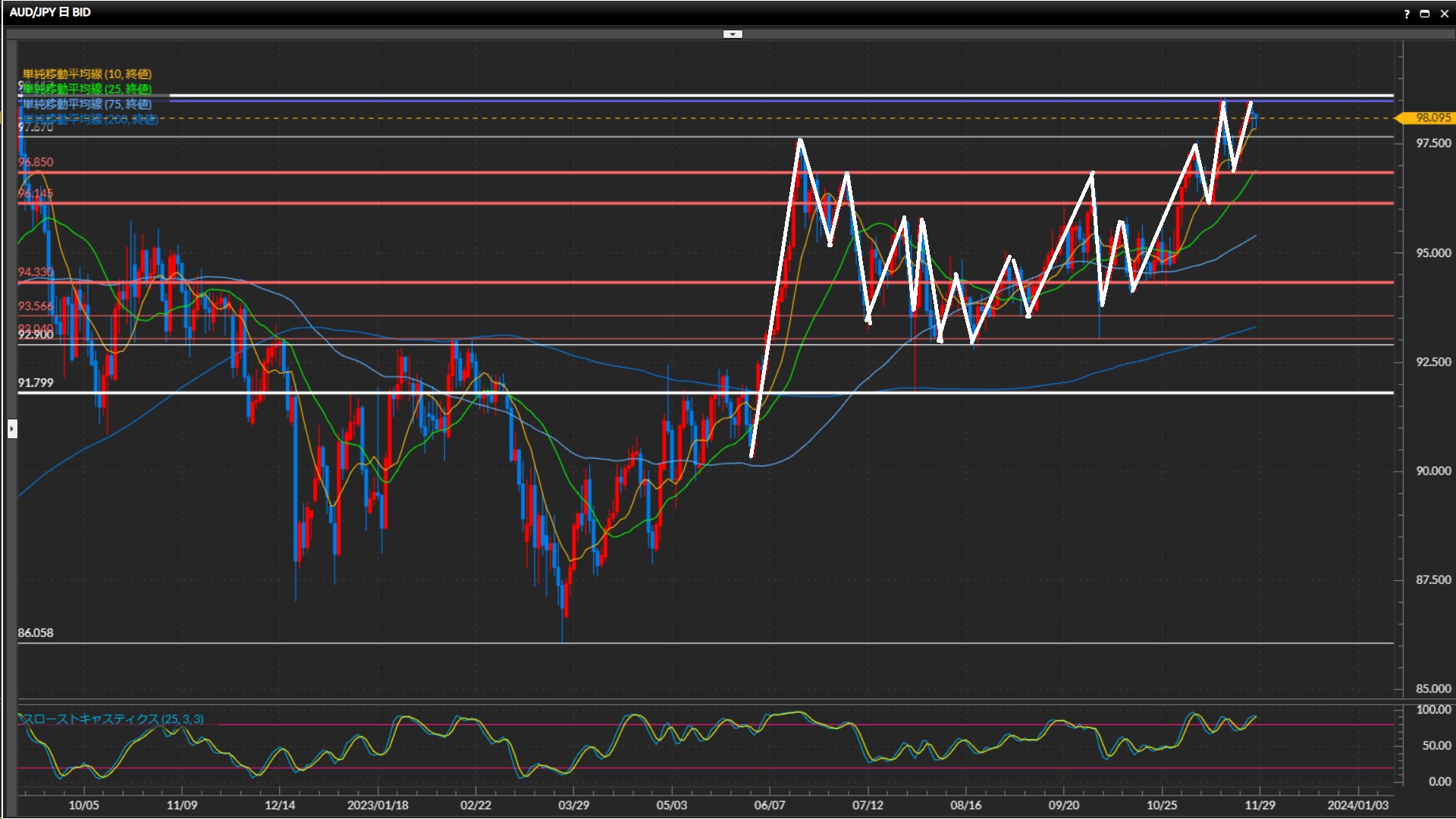1456x819 pixels.
Task: Select the 25-period moving average label
Action: tap(87, 89)
